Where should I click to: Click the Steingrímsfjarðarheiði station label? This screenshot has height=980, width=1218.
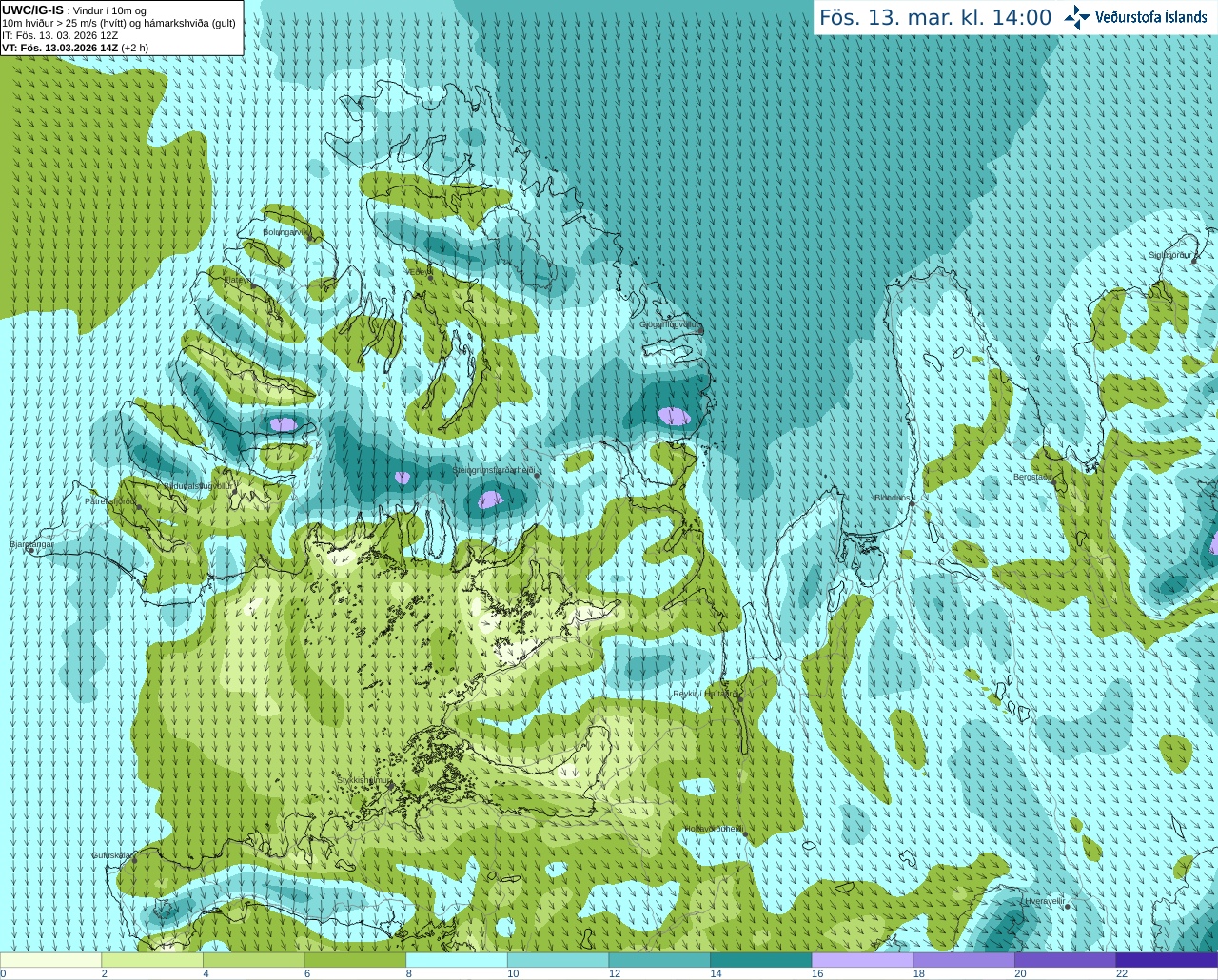coord(493,470)
